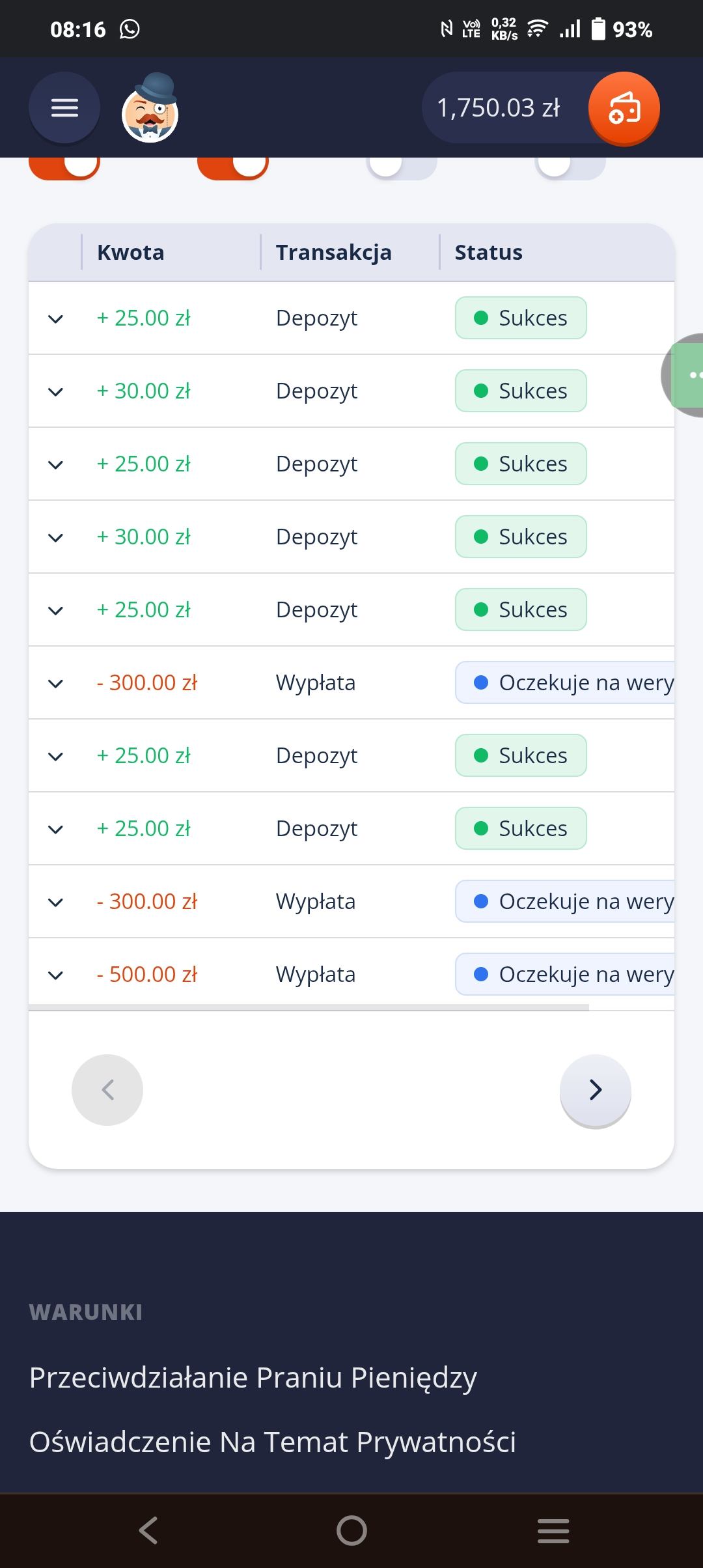The width and height of the screenshot is (703, 1568).
Task: Go to previous transactions page
Action: (107, 1090)
